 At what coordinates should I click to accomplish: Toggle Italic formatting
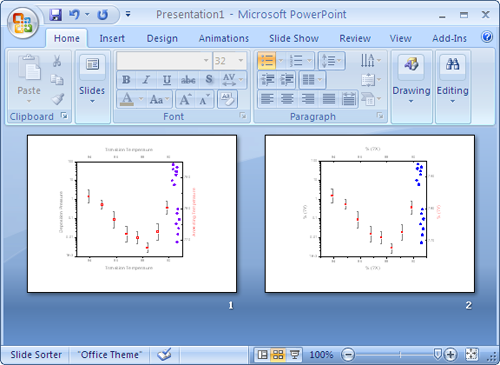pos(146,80)
